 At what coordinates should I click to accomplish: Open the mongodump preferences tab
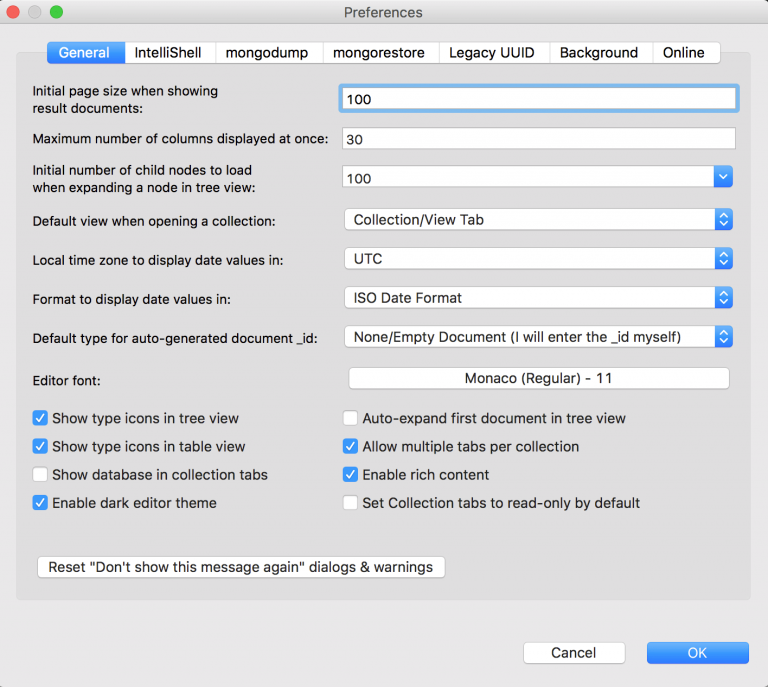point(267,52)
